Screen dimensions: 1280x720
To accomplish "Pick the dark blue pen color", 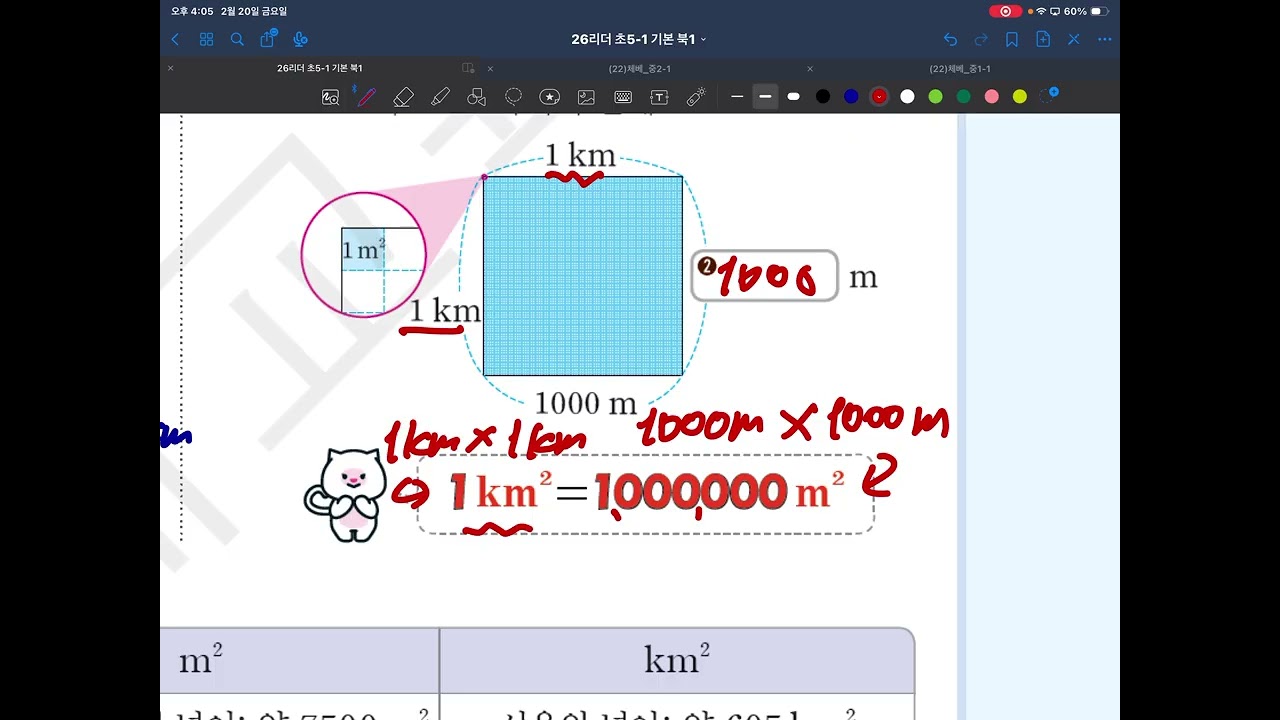I will tap(851, 97).
